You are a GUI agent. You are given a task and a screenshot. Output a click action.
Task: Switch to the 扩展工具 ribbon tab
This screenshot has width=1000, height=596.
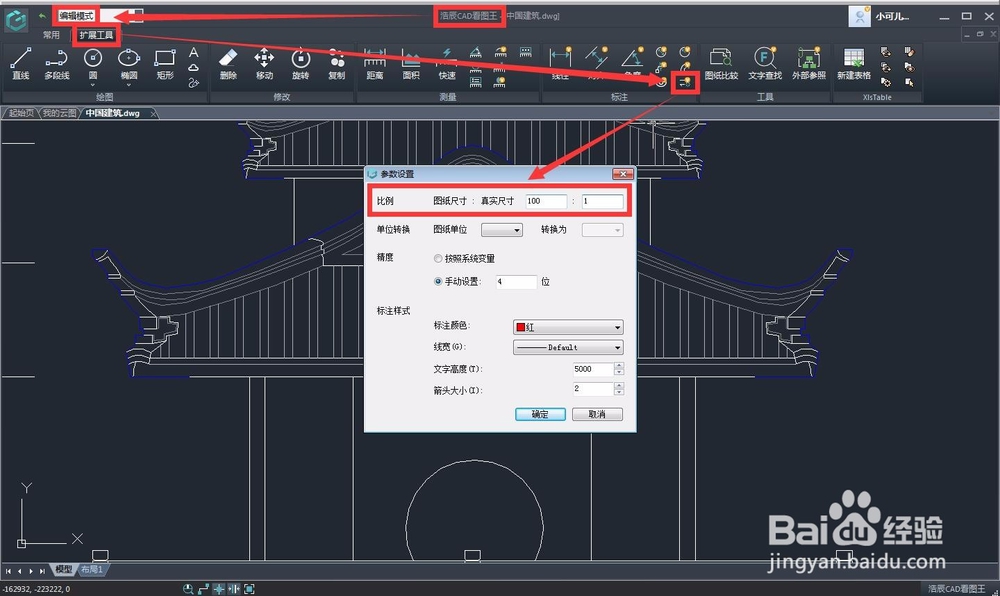(x=96, y=35)
